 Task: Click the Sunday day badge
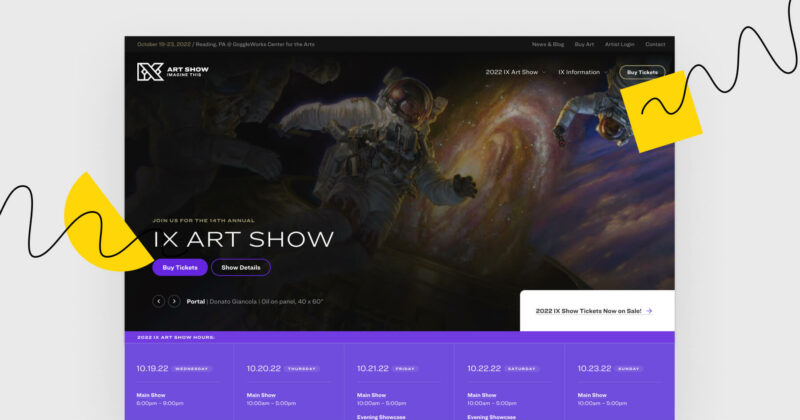(x=629, y=368)
